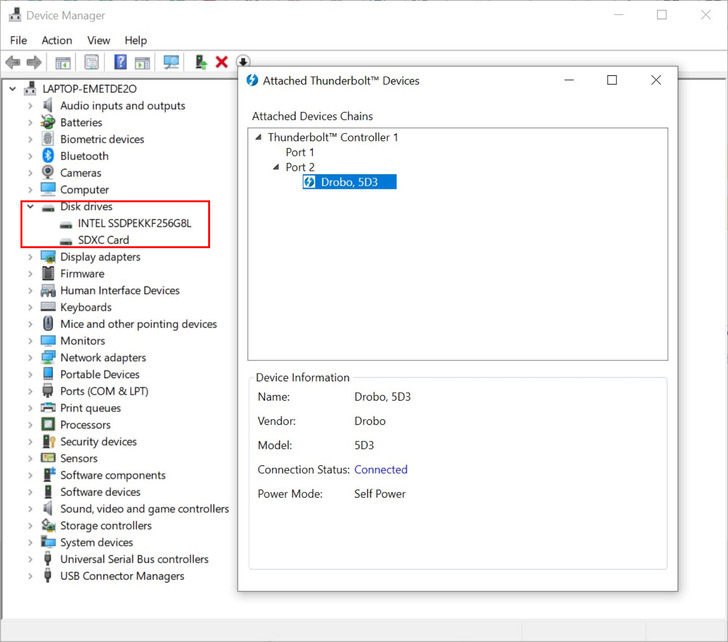The width and height of the screenshot is (728, 642).
Task: Expand Universal Serial Bus controllers
Action: pyautogui.click(x=30, y=559)
